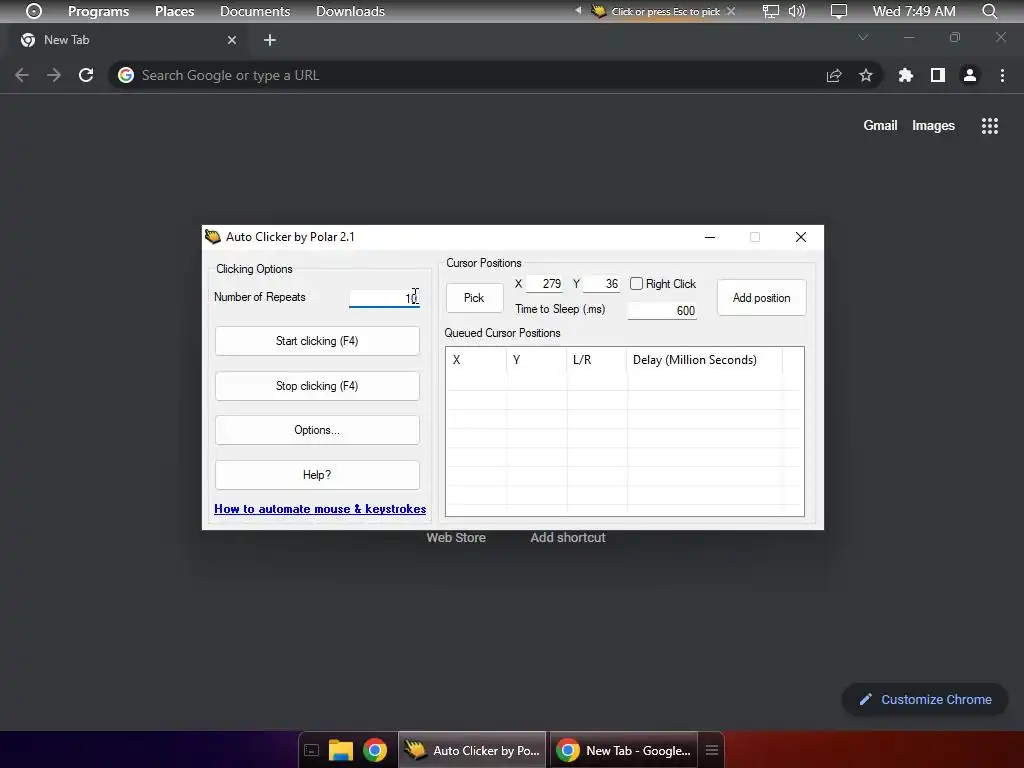The height and width of the screenshot is (768, 1024).
Task: Click the X column header in queue
Action: pyautogui.click(x=476, y=360)
